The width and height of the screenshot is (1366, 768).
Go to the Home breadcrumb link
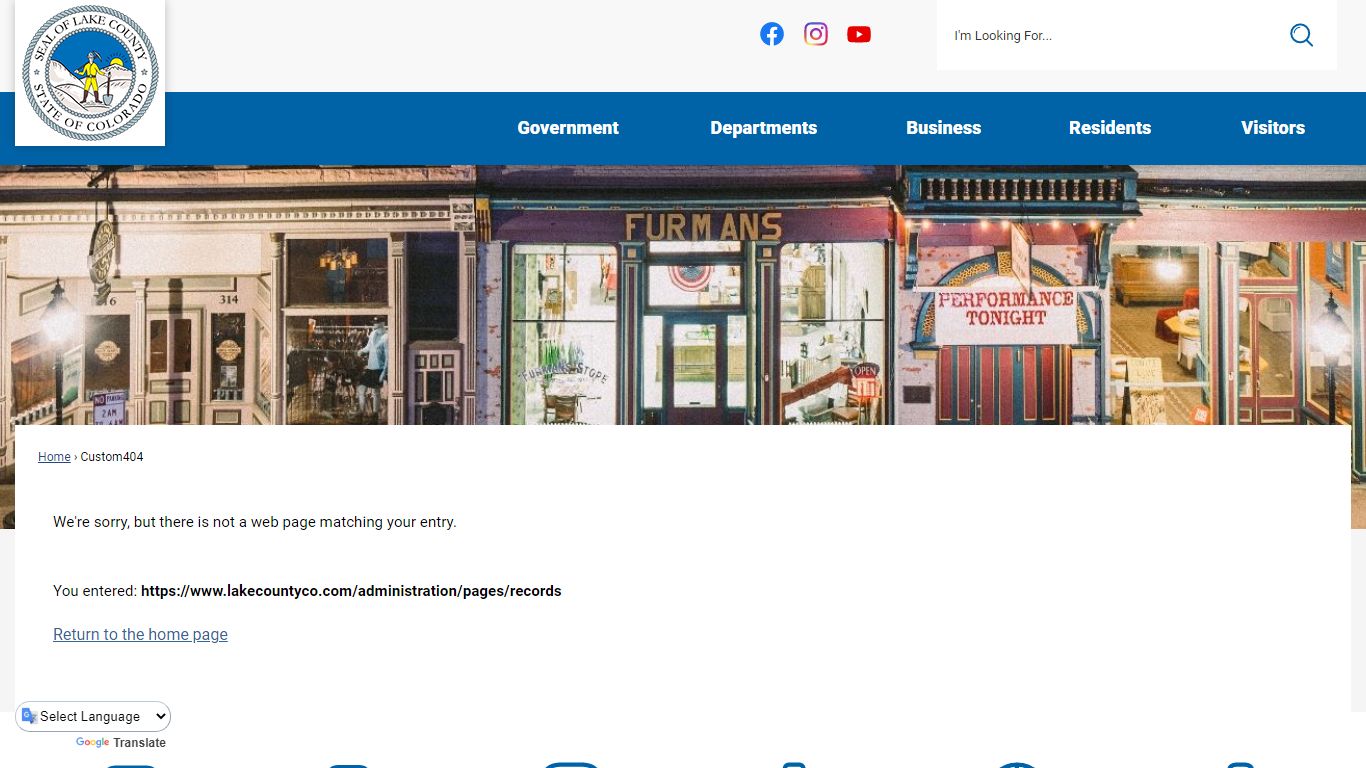pos(54,457)
